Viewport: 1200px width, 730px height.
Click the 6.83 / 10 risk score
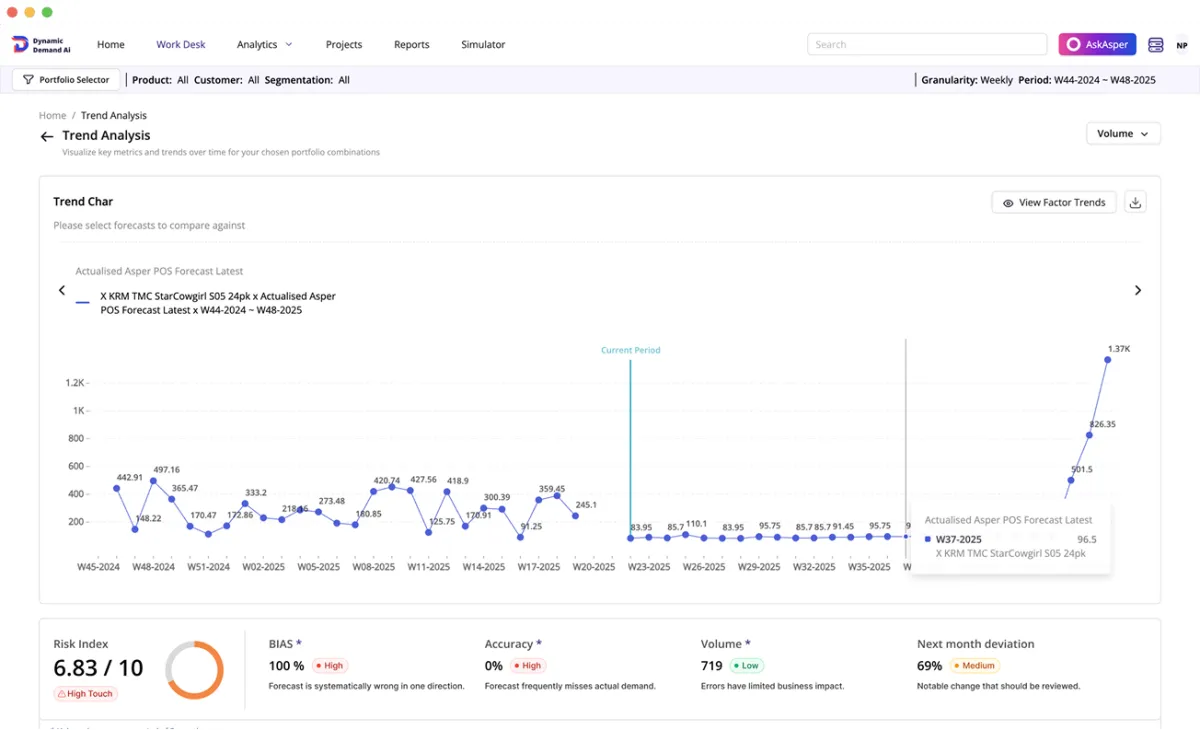[x=98, y=667]
